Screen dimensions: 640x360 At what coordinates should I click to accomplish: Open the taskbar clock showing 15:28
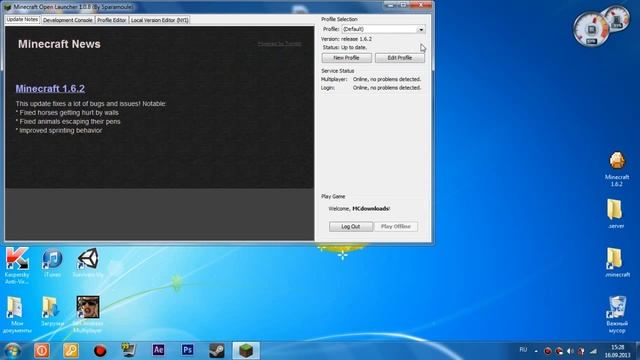coord(618,351)
